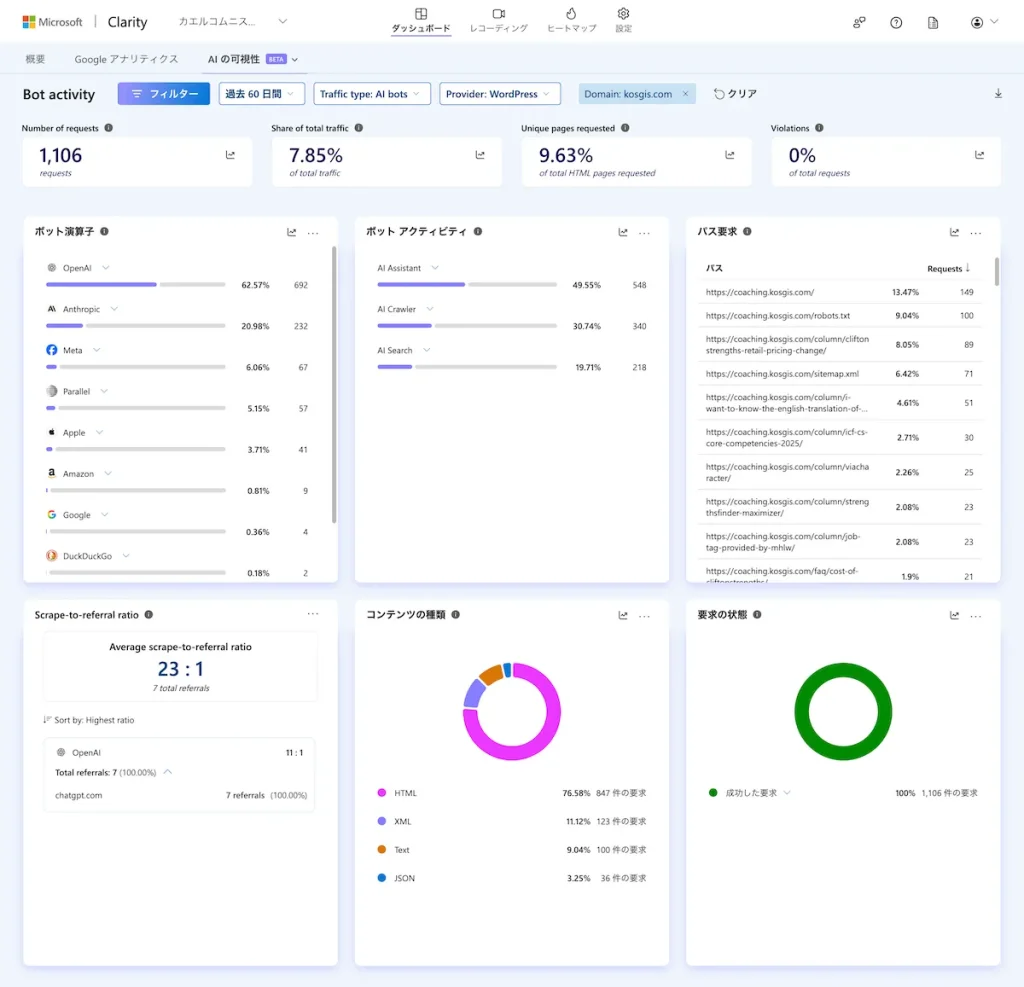Expand the Anthropic bot operator row
1024x987 pixels.
pyautogui.click(x=114, y=309)
